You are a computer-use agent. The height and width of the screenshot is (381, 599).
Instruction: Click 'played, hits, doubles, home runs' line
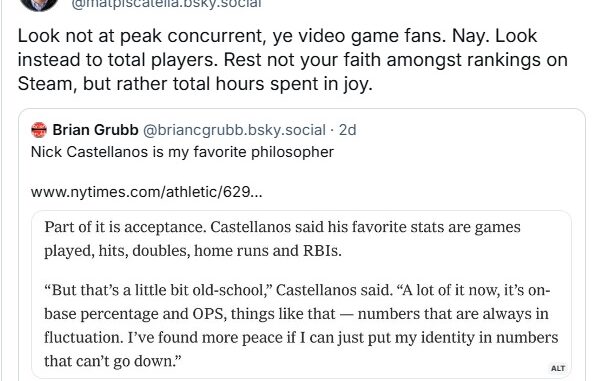(193, 251)
